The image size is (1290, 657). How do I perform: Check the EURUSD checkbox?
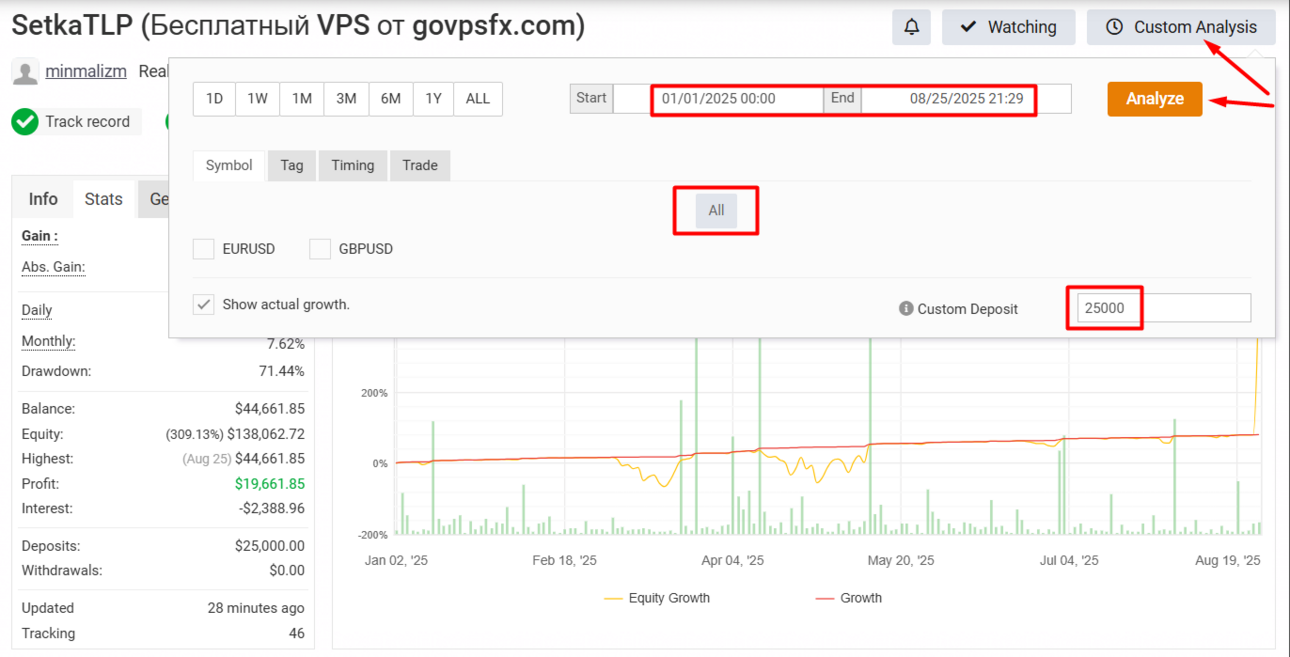point(204,249)
